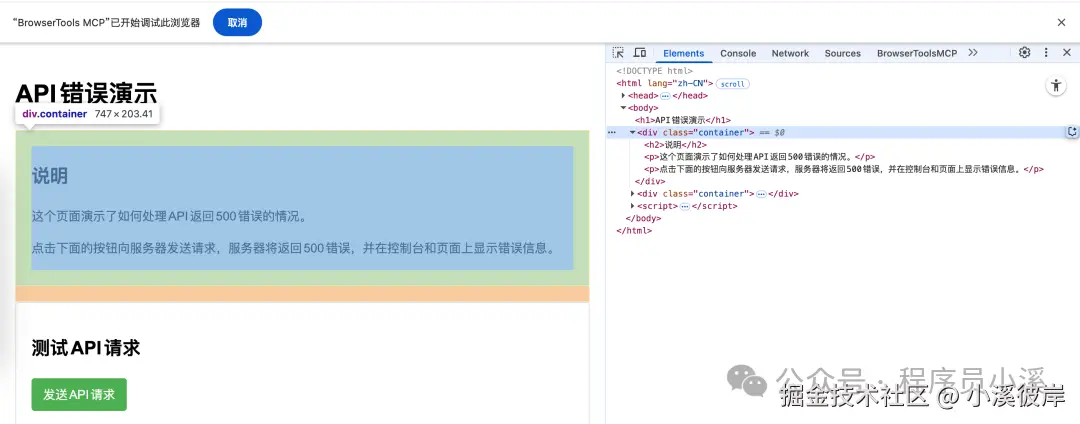Activate the inspect element picker icon
Viewport: 1080px width, 424px height.
(619, 53)
